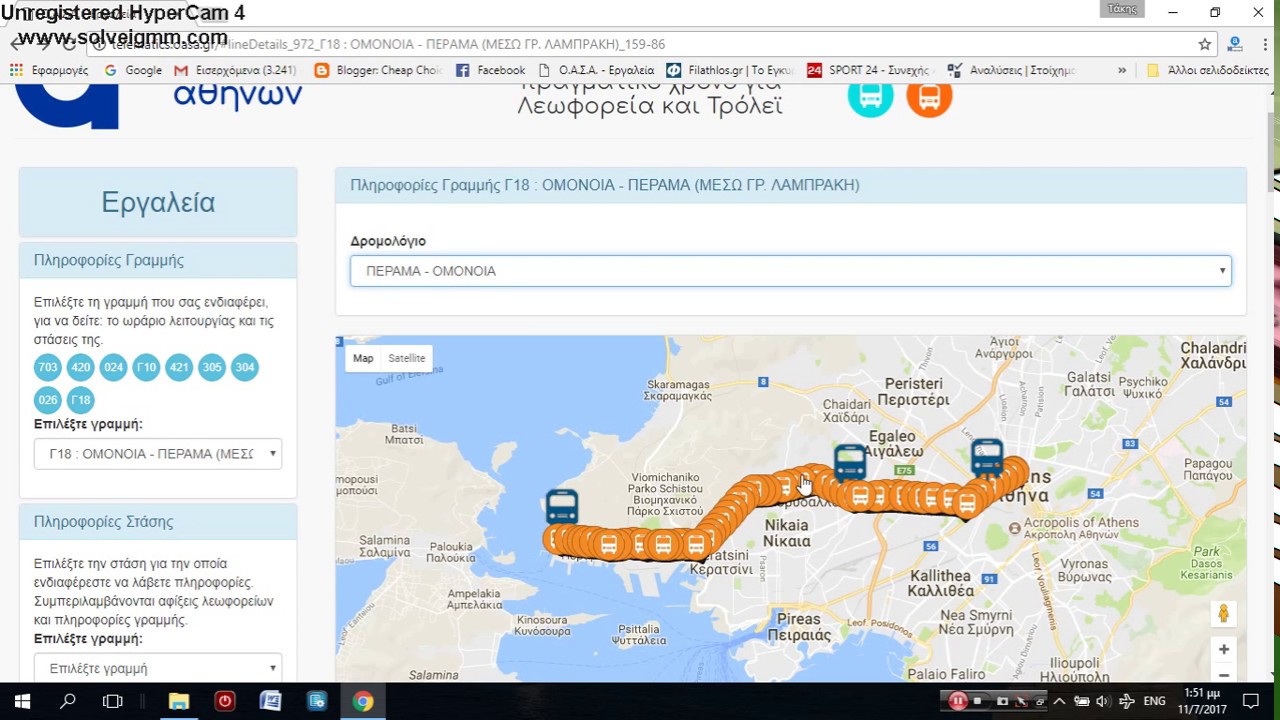The image size is (1280, 720).
Task: Open Εφαρμογές apps bookmark
Action: (49, 70)
